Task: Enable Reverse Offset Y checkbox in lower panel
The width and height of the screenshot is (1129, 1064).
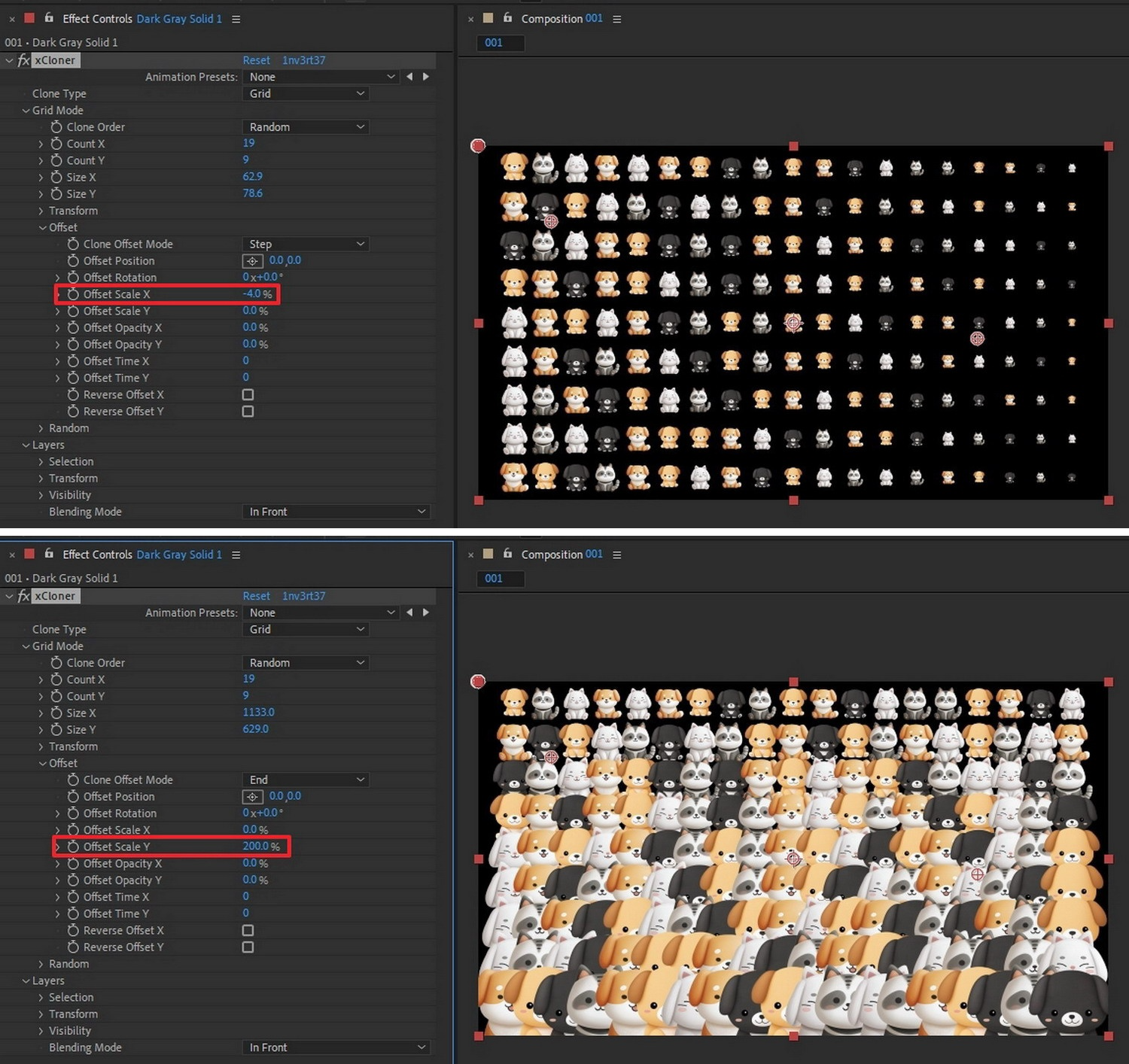Action: coord(248,947)
